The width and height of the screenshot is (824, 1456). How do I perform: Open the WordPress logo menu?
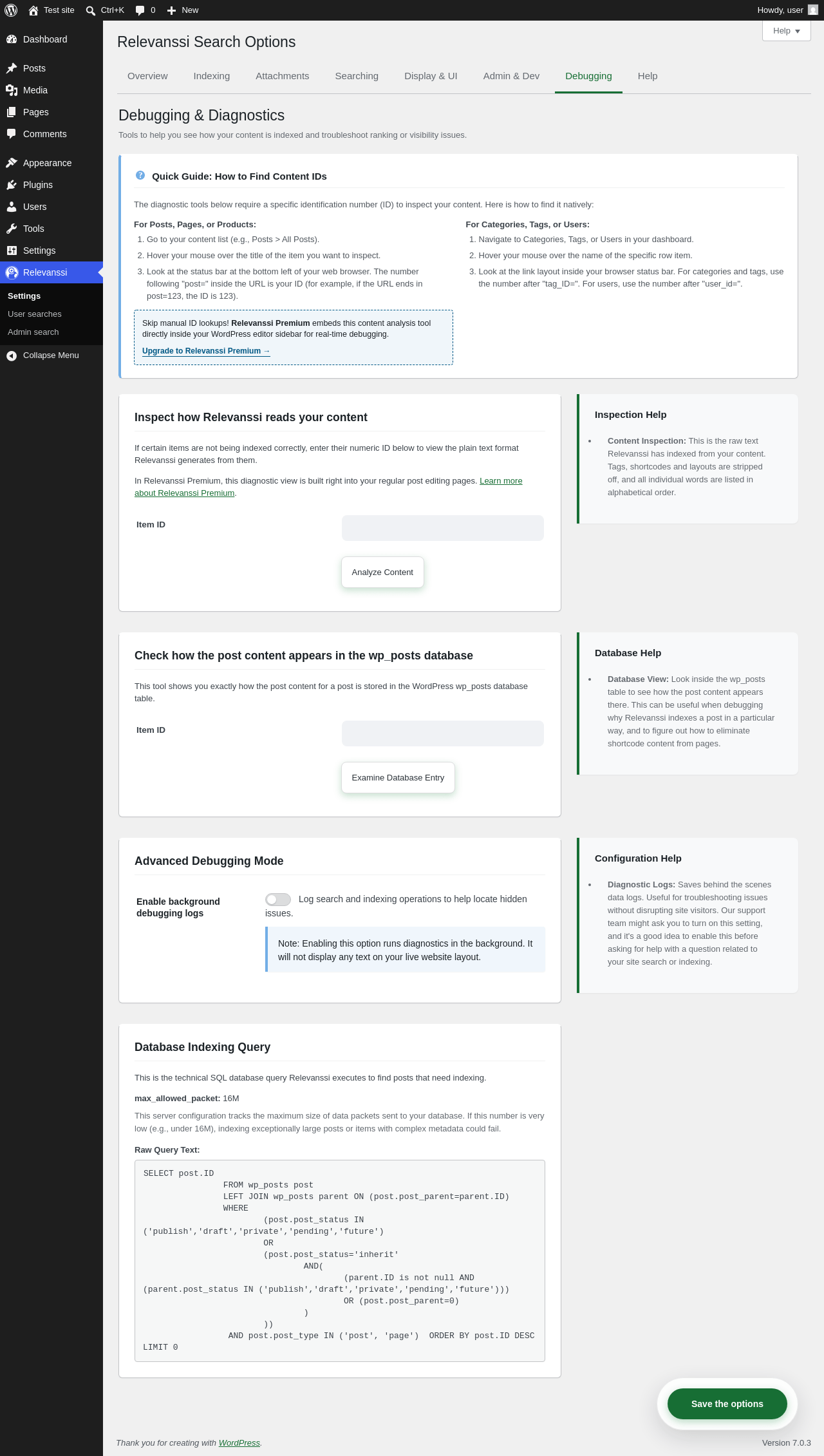point(11,10)
